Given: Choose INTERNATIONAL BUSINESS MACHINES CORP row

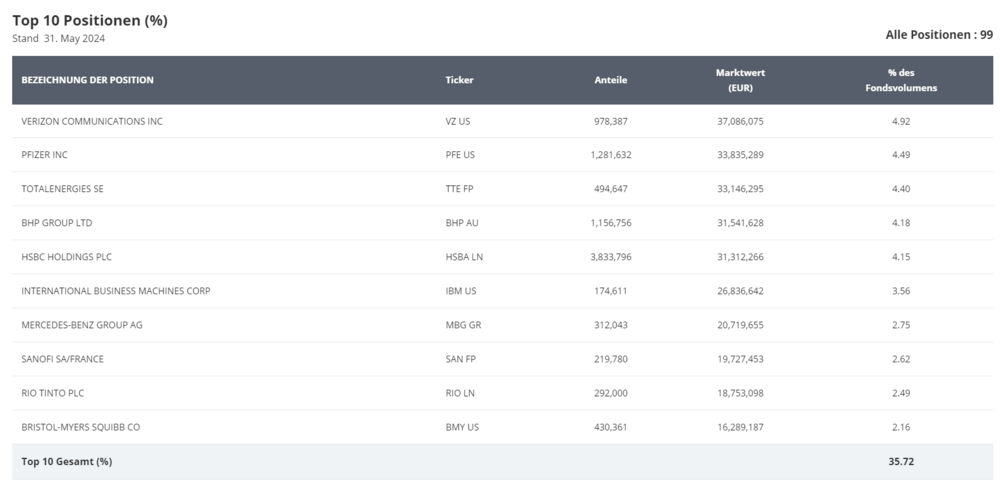Looking at the screenshot, I should (116, 291).
